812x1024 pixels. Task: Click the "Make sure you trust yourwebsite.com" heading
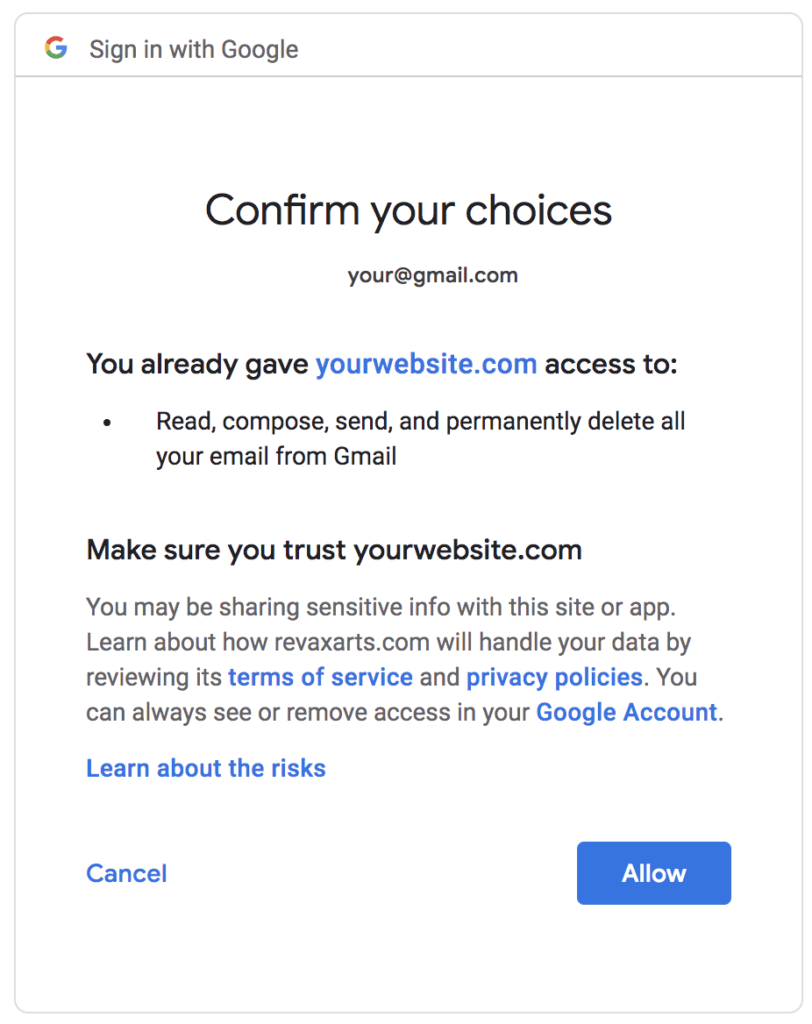[334, 549]
